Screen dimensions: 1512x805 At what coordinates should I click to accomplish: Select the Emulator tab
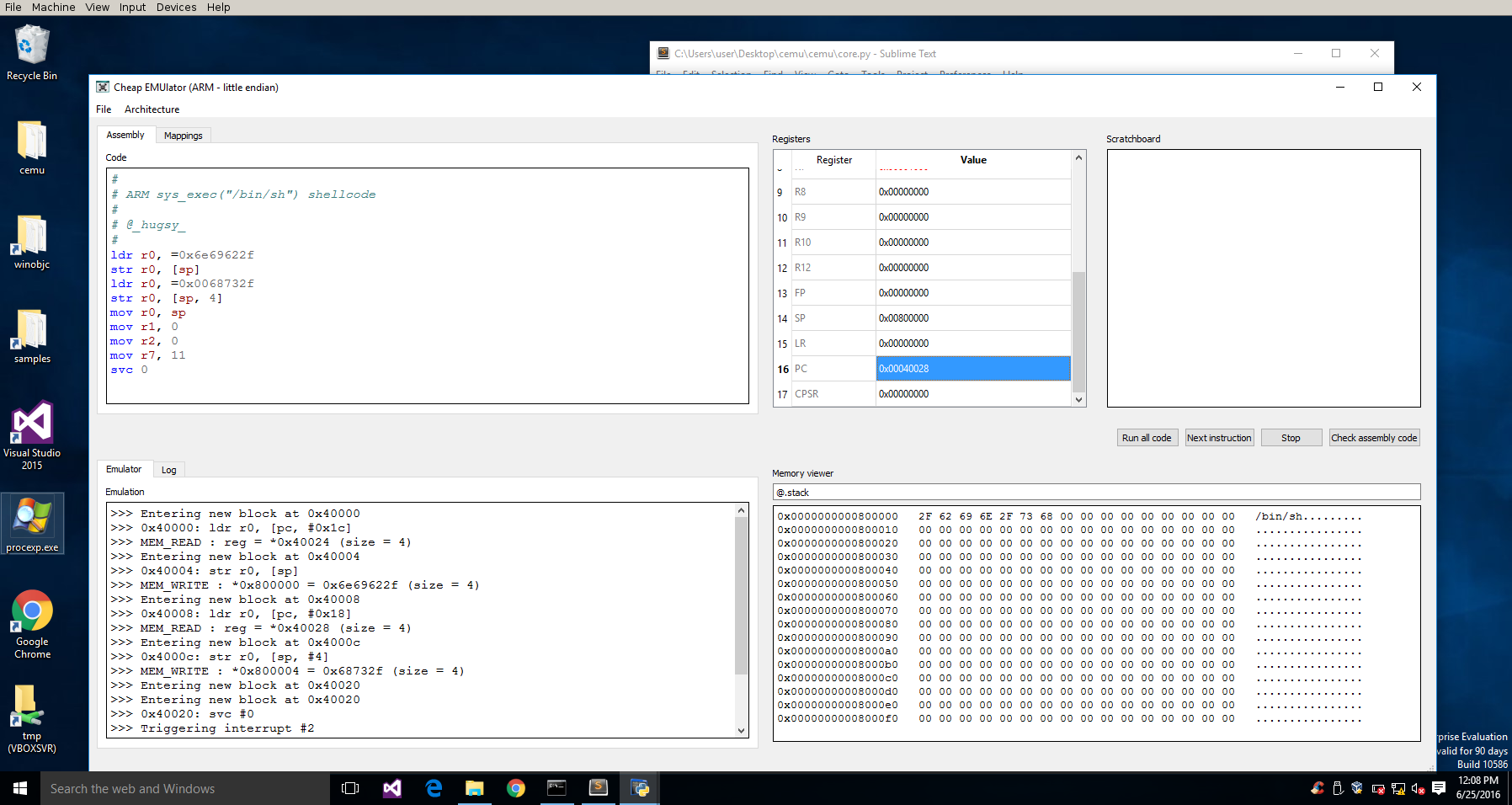[124, 469]
